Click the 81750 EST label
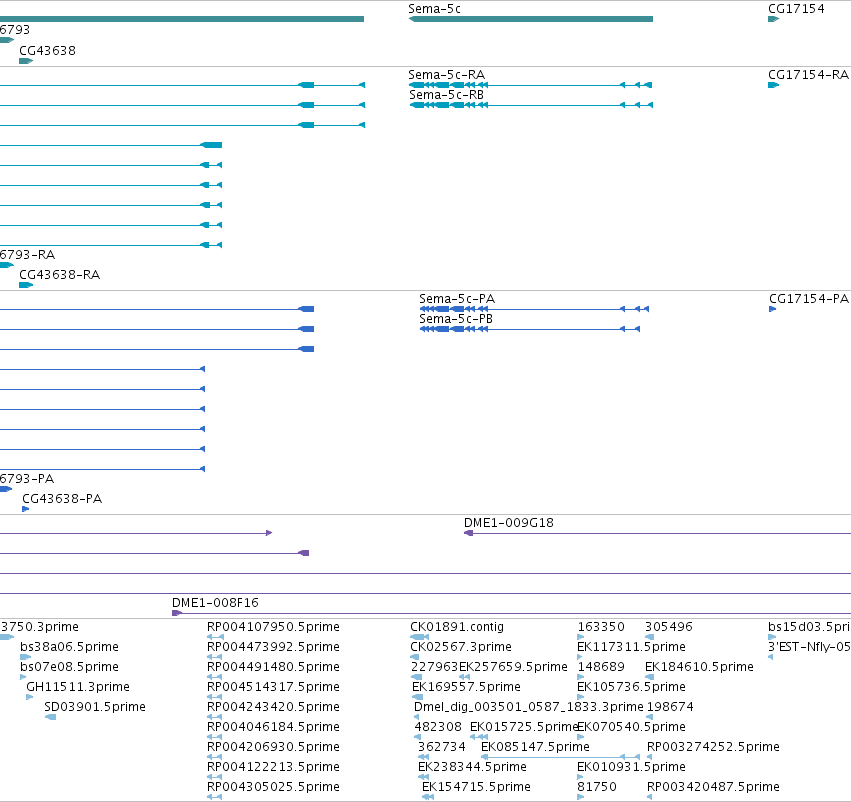851x802 pixels. point(596,787)
